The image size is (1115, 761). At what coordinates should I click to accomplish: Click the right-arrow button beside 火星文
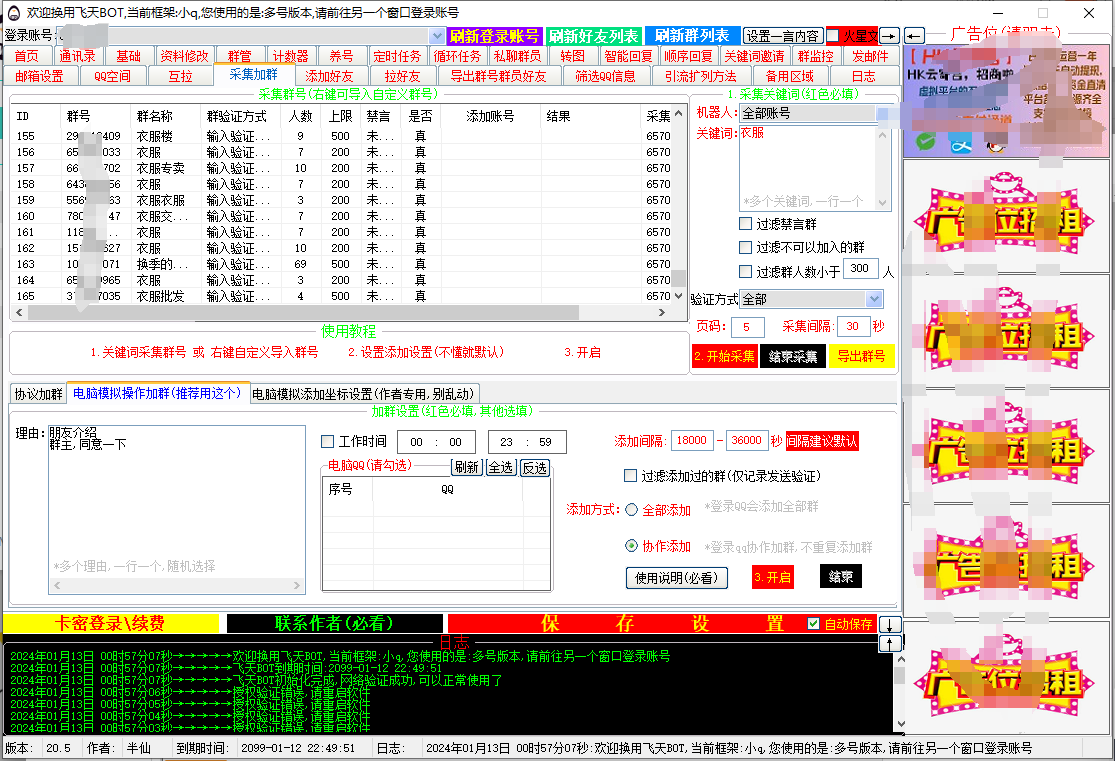(889, 36)
